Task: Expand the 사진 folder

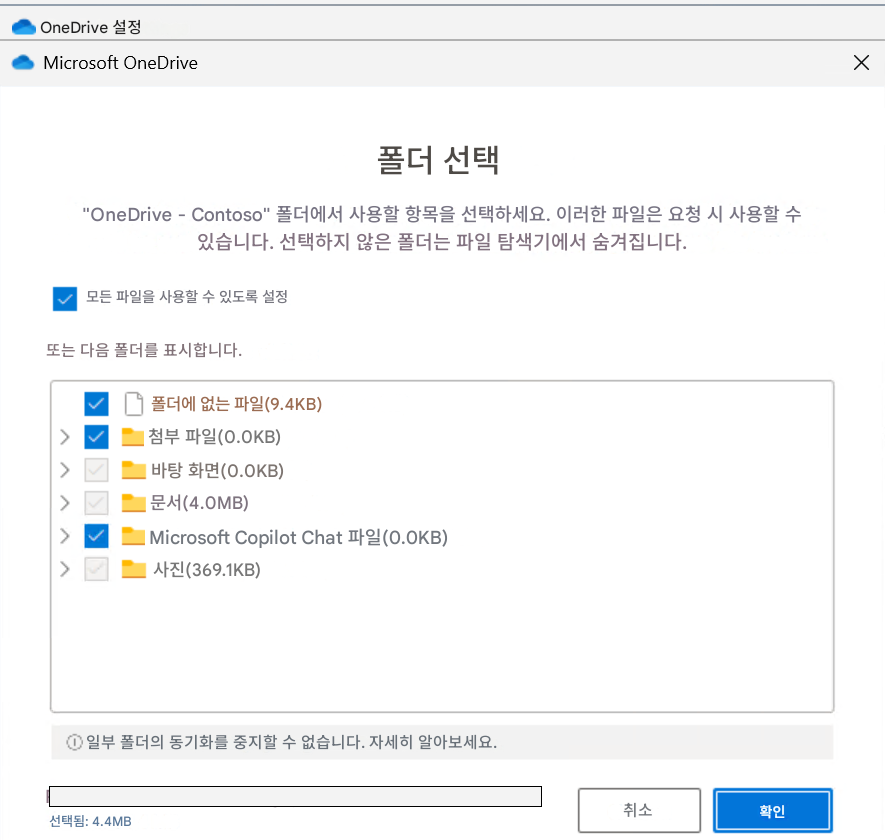Action: coord(65,569)
